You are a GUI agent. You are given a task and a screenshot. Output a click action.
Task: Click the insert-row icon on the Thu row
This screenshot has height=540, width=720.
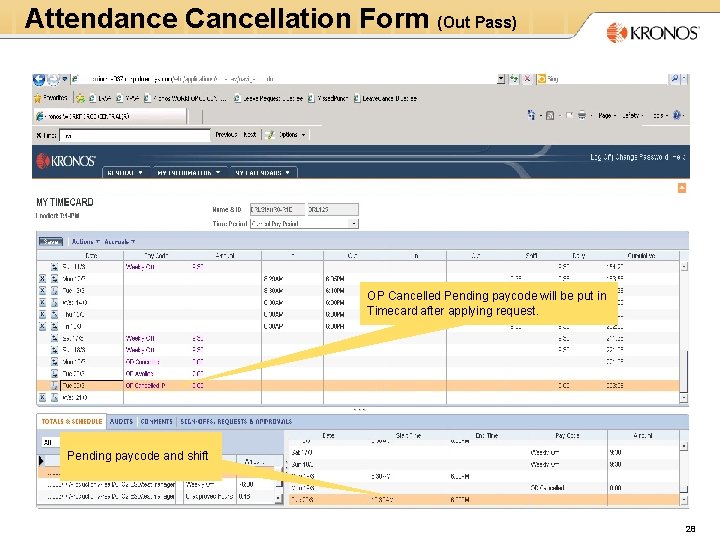pyautogui.click(x=54, y=315)
